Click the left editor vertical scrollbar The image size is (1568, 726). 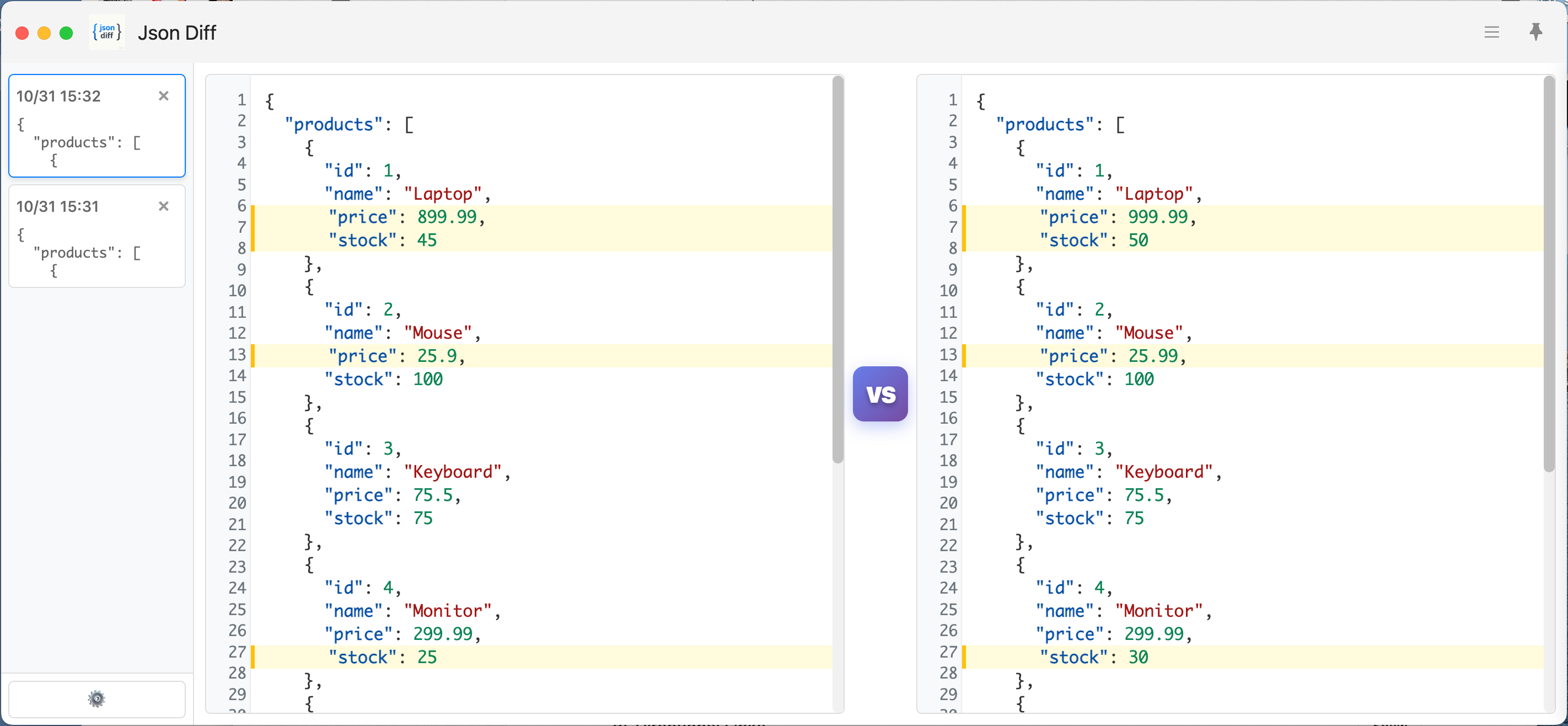[x=837, y=271]
